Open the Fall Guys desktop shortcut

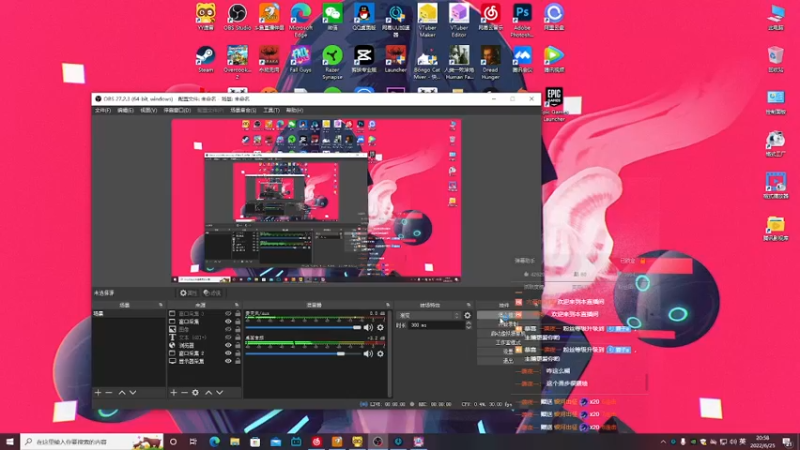pyautogui.click(x=301, y=59)
